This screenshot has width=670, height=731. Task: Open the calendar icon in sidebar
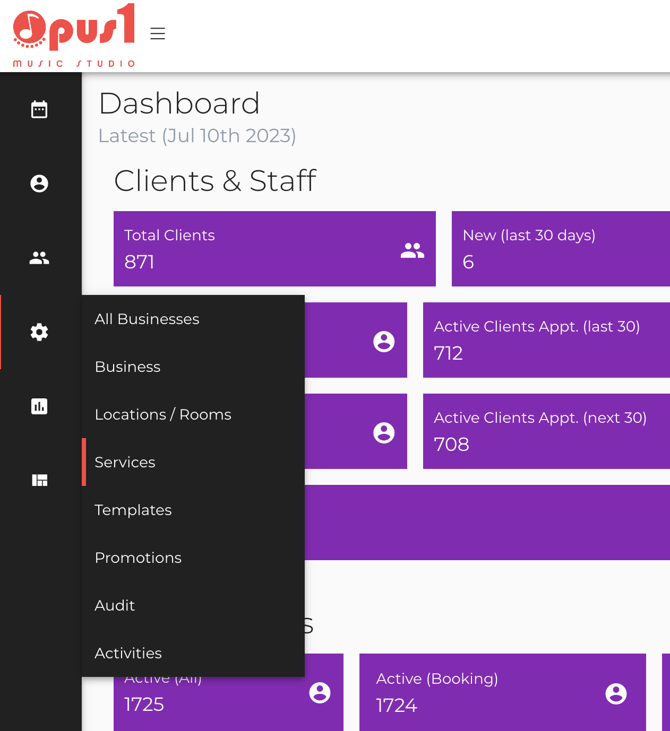(x=39, y=110)
